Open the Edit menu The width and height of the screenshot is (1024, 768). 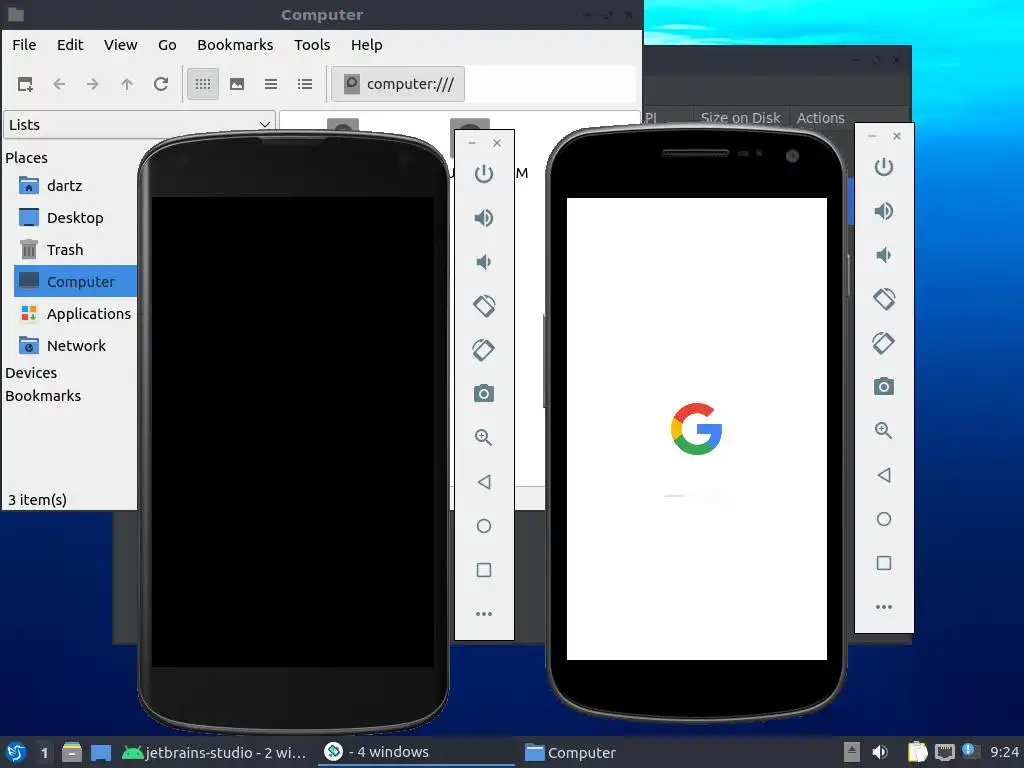[x=70, y=45]
